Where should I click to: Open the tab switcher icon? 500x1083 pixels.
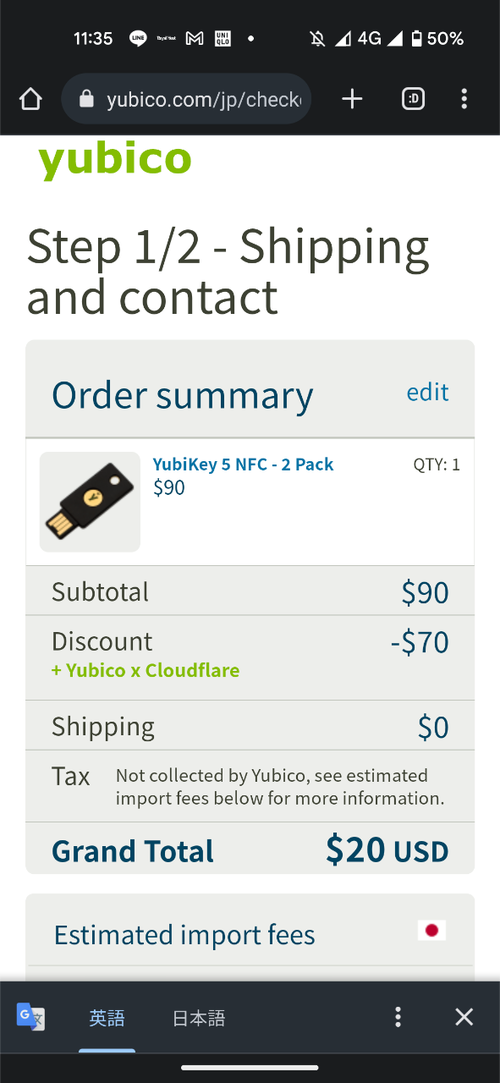click(413, 99)
